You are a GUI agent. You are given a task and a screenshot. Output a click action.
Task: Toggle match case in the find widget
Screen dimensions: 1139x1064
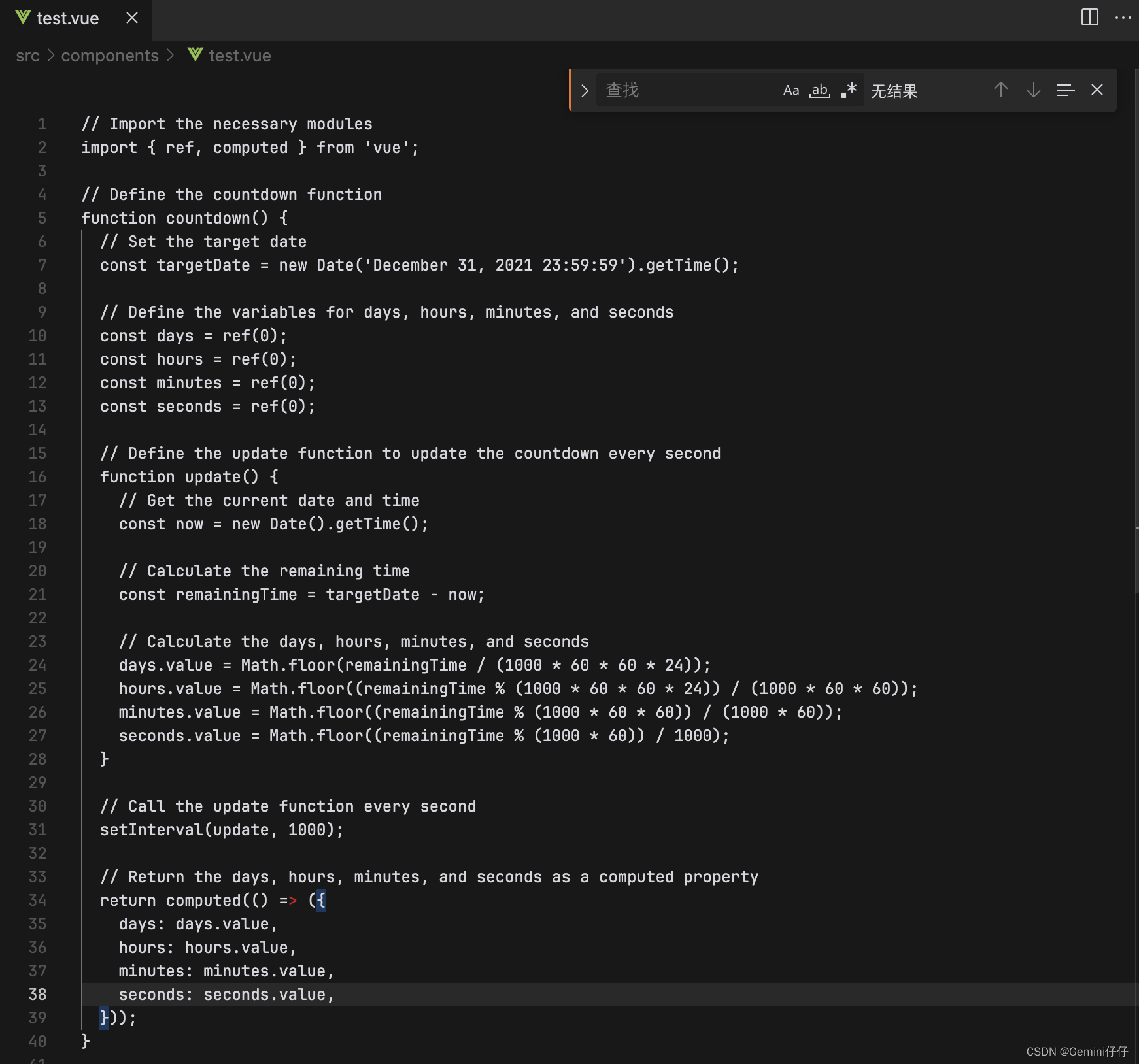click(791, 90)
